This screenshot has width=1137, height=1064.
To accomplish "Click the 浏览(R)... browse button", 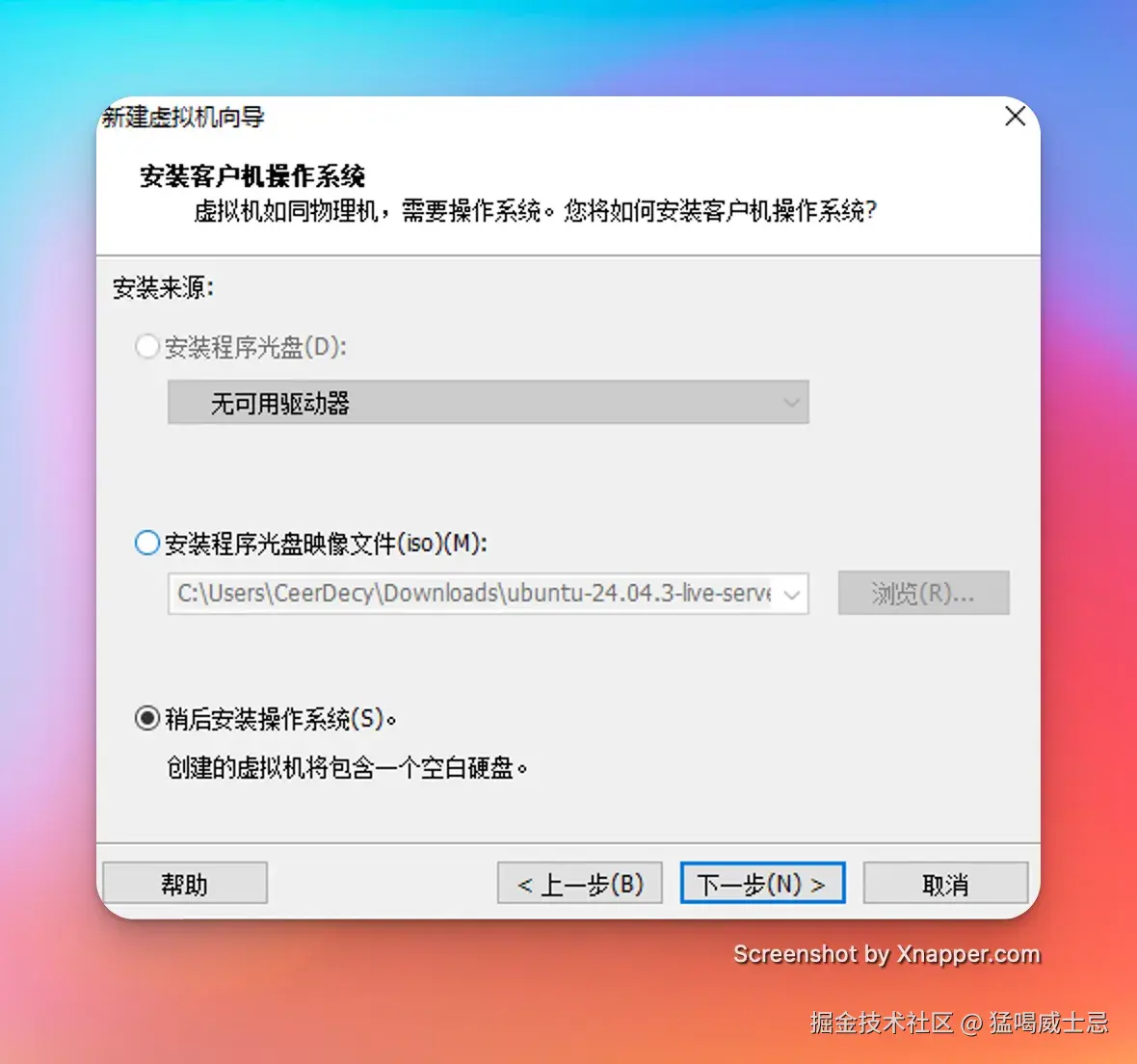I will 923,594.
